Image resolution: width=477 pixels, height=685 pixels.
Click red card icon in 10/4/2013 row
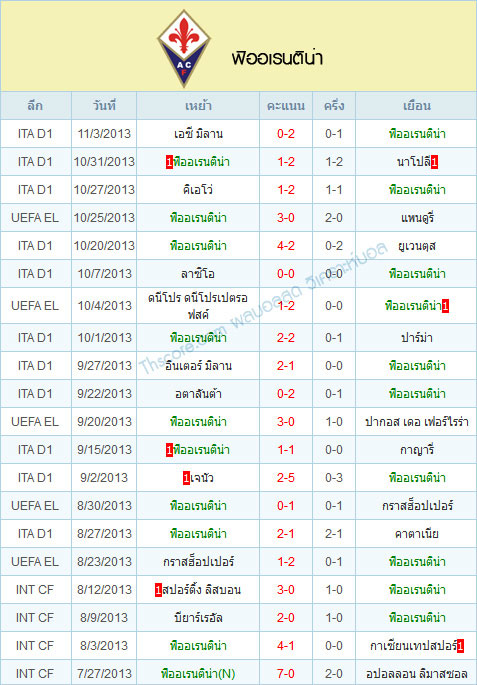[445, 306]
